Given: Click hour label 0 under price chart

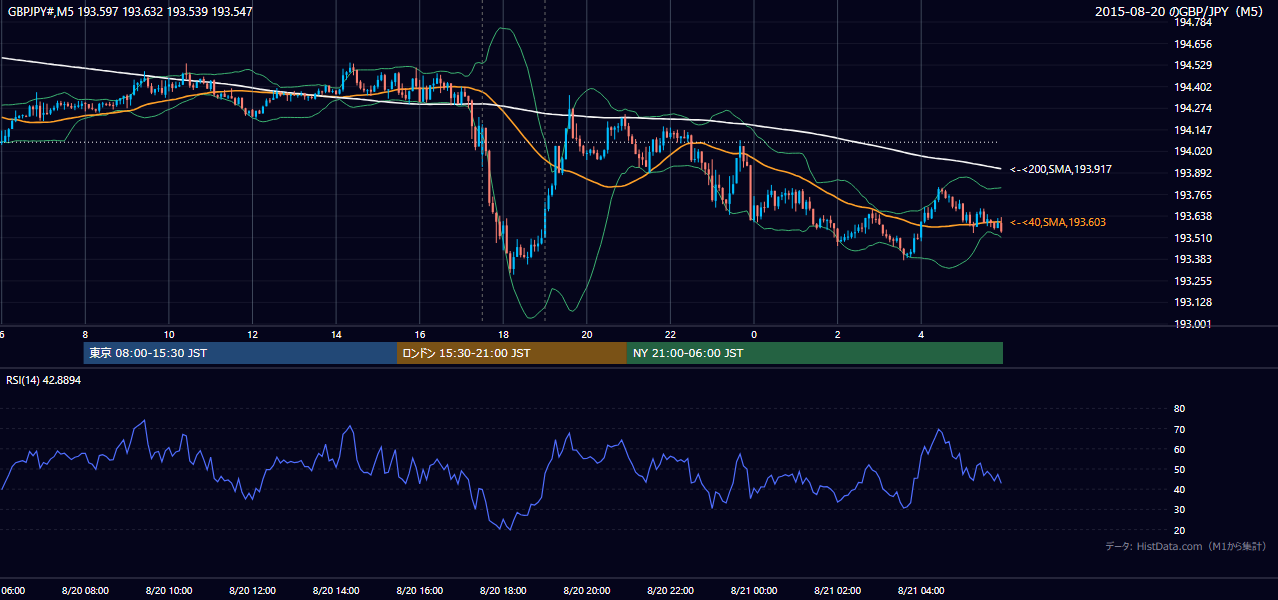Looking at the screenshot, I should 754,334.
